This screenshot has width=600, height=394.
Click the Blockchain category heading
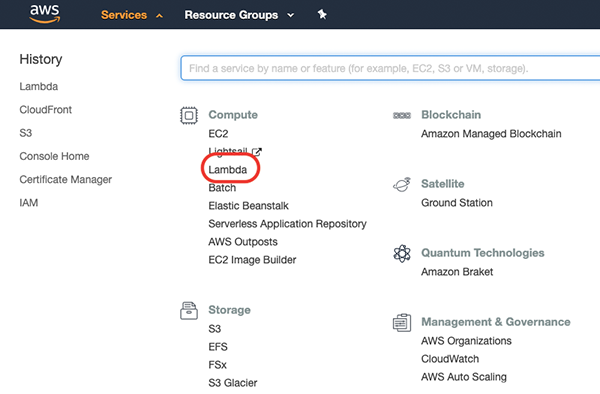click(x=451, y=115)
